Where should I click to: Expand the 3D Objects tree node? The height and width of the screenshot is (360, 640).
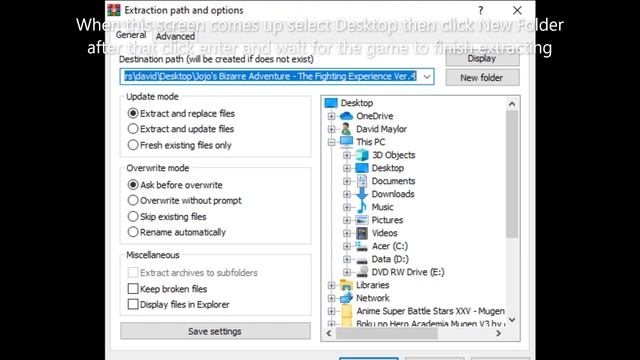(347, 155)
